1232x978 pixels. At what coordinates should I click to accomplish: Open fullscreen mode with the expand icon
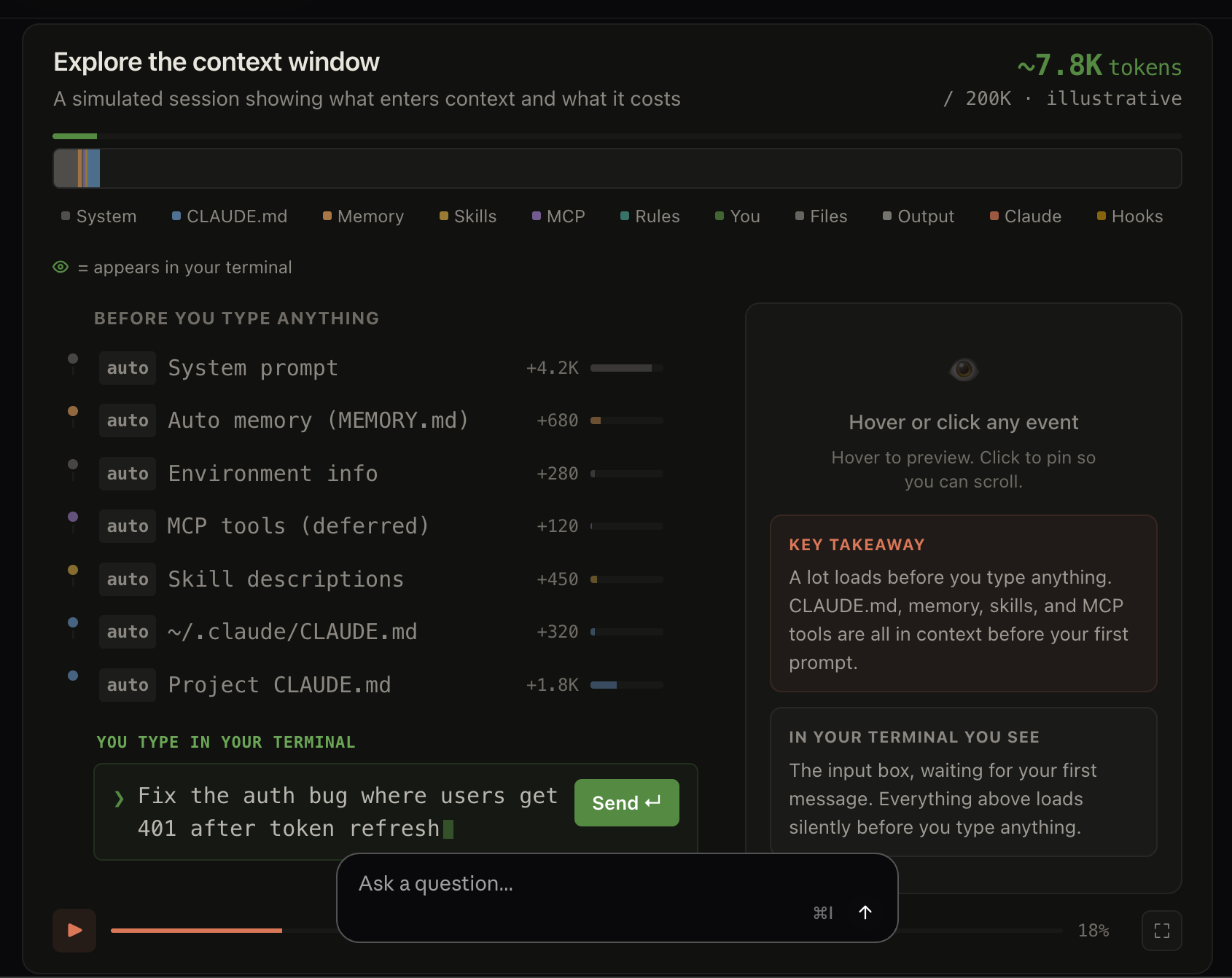pyautogui.click(x=1161, y=931)
